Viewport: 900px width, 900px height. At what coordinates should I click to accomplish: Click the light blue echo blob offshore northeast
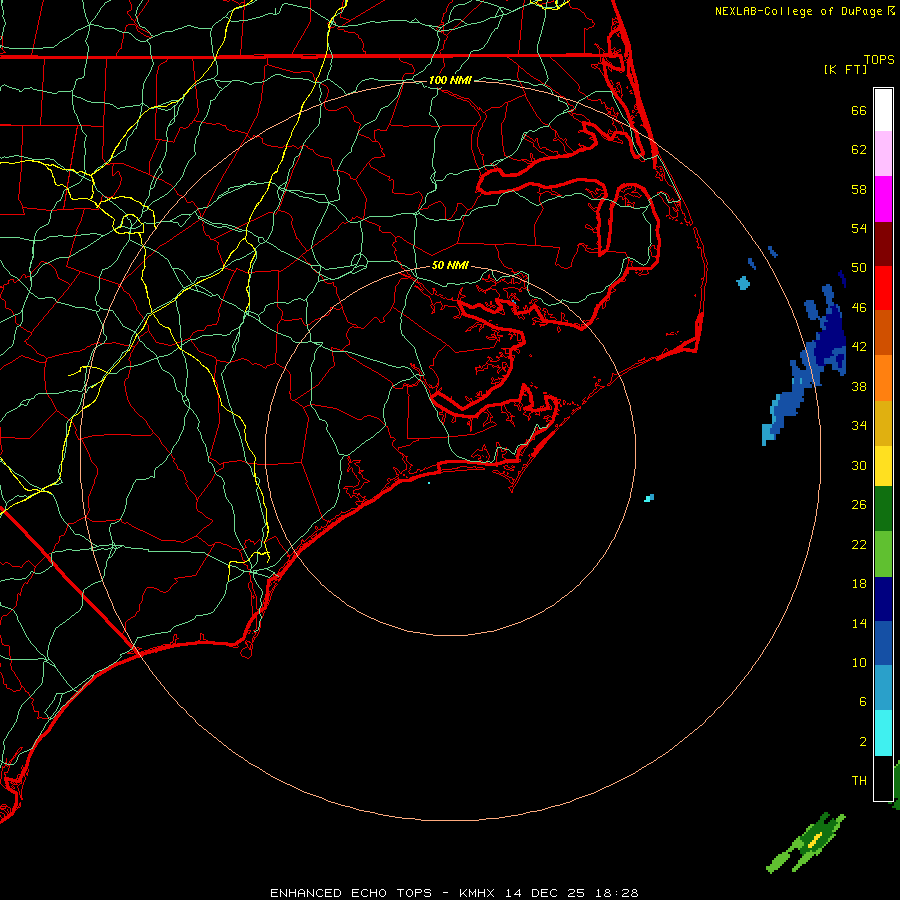tap(743, 283)
